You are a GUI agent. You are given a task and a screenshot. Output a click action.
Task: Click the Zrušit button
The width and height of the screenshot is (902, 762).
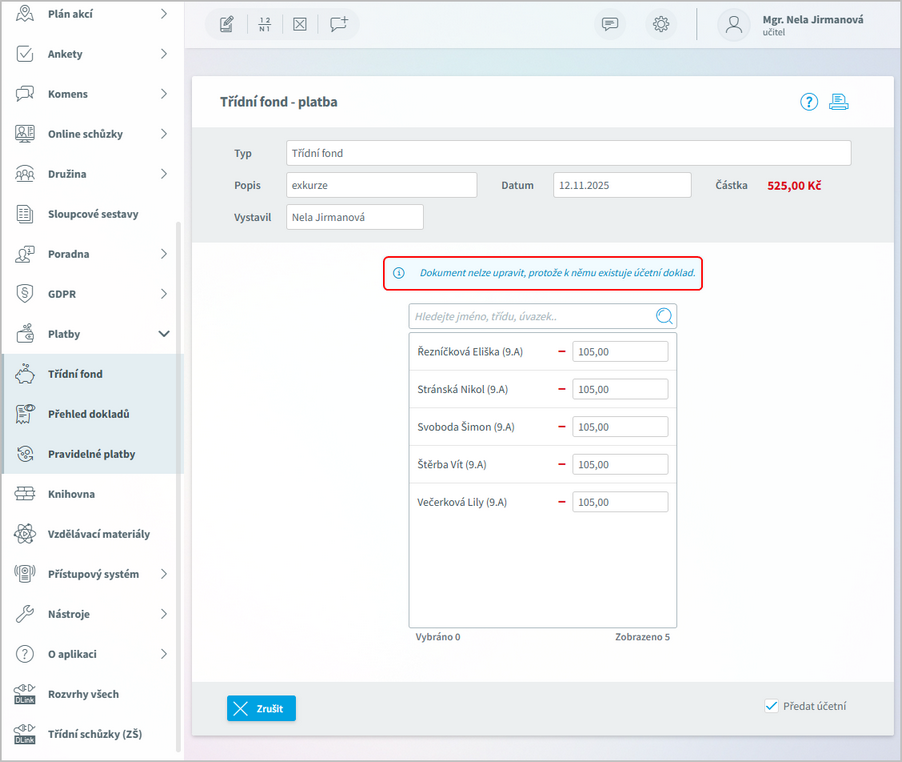point(261,708)
